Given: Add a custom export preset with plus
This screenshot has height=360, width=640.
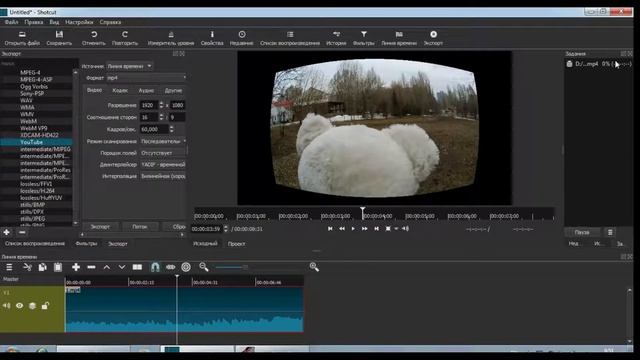Looking at the screenshot, I should (x=7, y=232).
